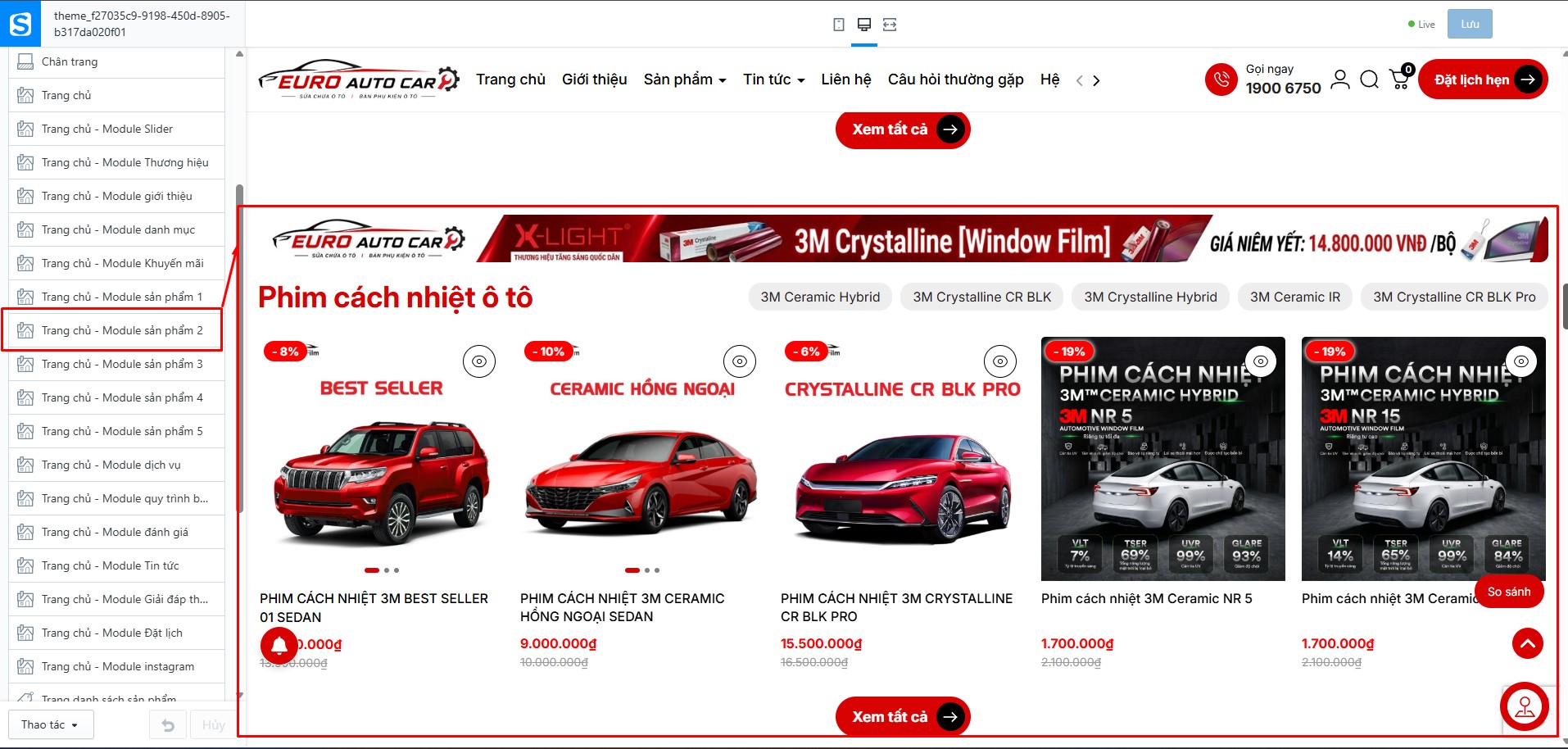Select the 3M Ceramic Hybrid tab
The width and height of the screenshot is (1568, 749).
tap(820, 297)
